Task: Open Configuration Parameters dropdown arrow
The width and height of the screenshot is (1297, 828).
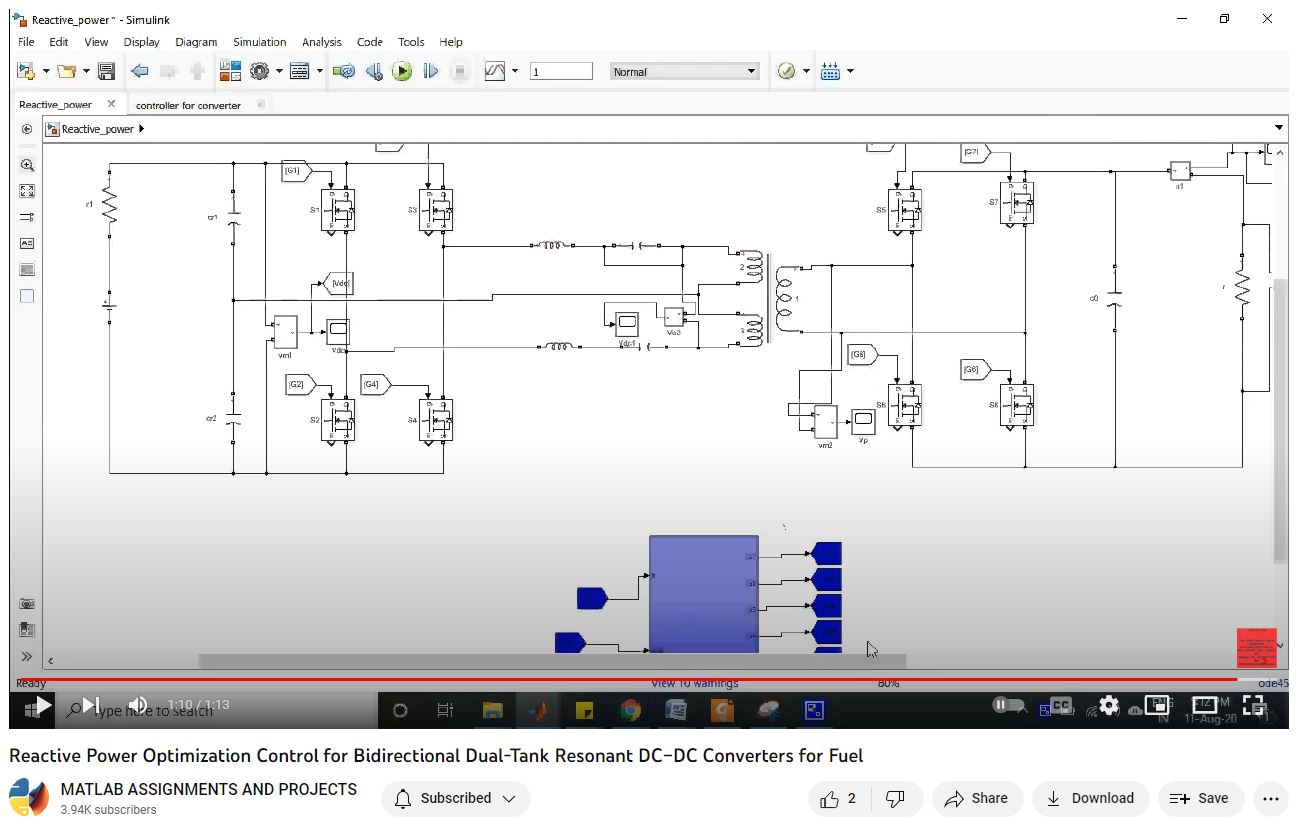Action: coord(278,71)
